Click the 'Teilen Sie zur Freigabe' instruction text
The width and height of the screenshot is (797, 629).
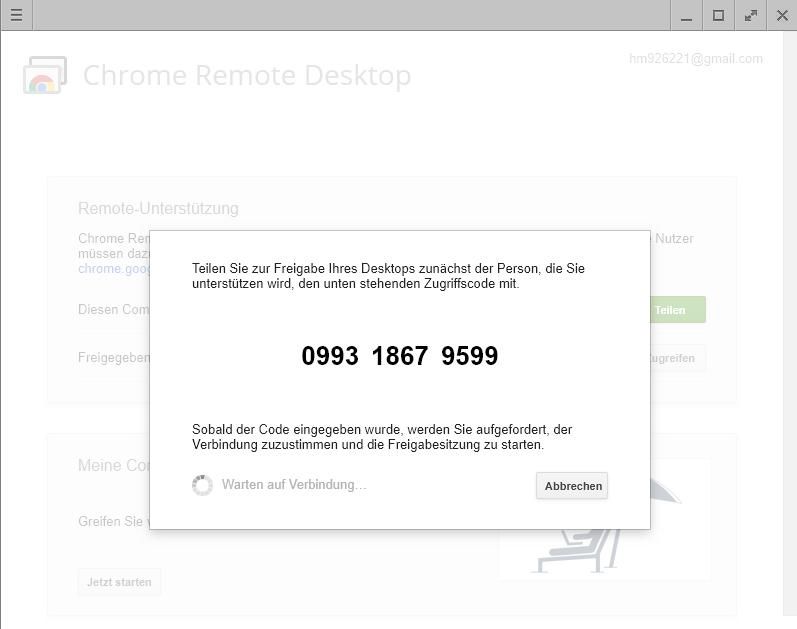click(388, 276)
